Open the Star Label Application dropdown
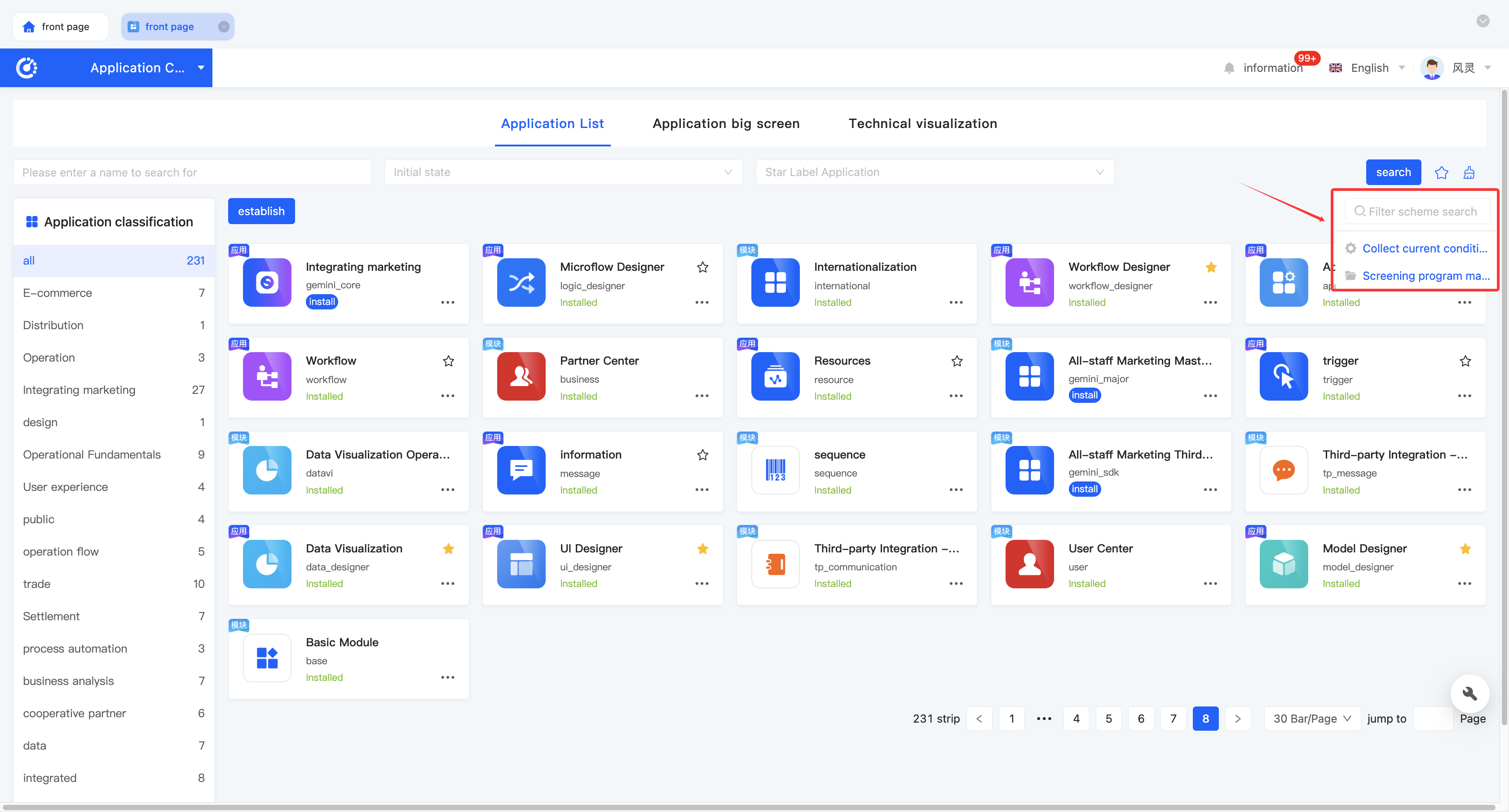Image resolution: width=1509 pixels, height=812 pixels. pos(934,172)
